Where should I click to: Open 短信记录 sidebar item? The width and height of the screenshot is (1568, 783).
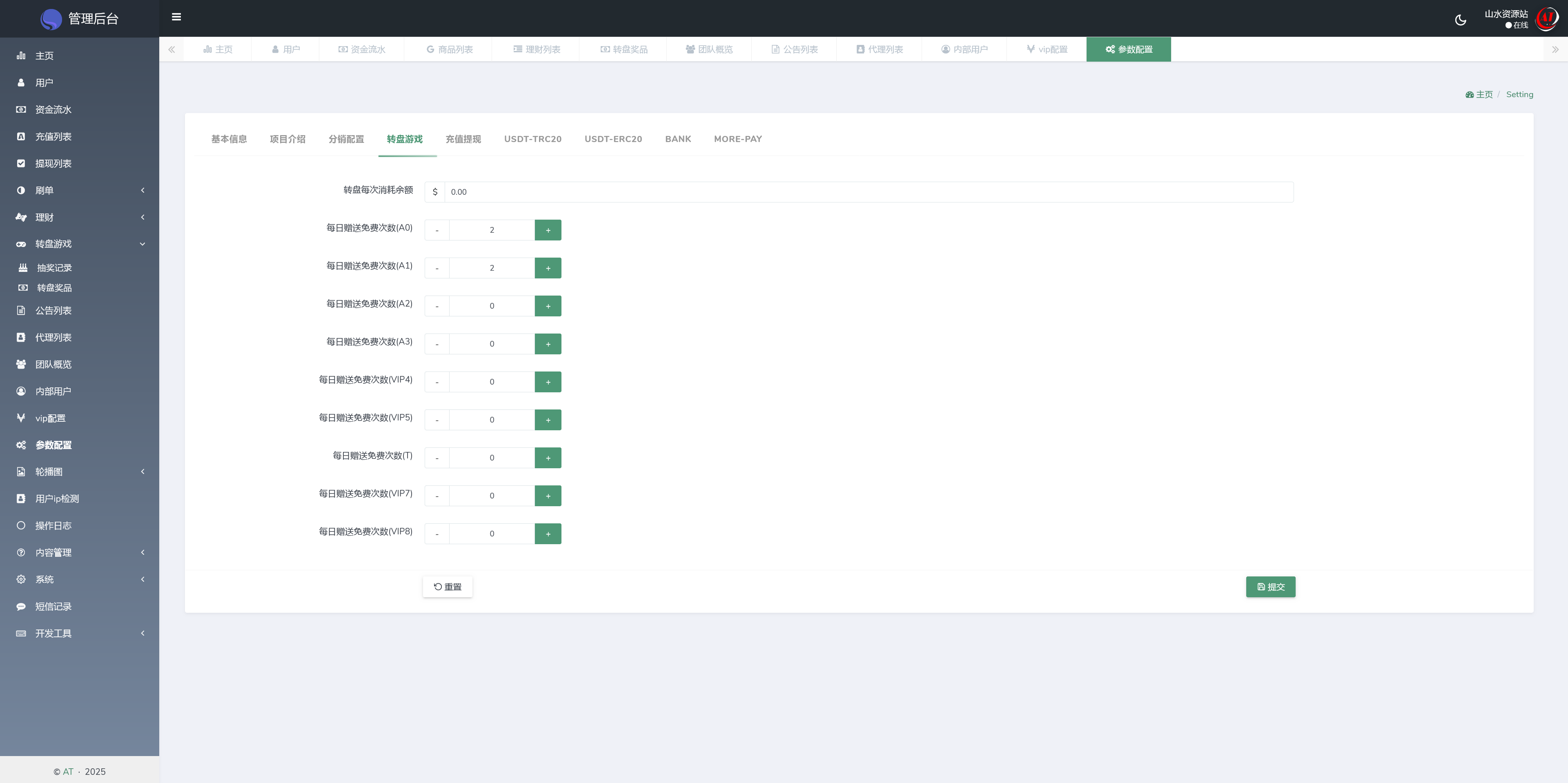53,606
